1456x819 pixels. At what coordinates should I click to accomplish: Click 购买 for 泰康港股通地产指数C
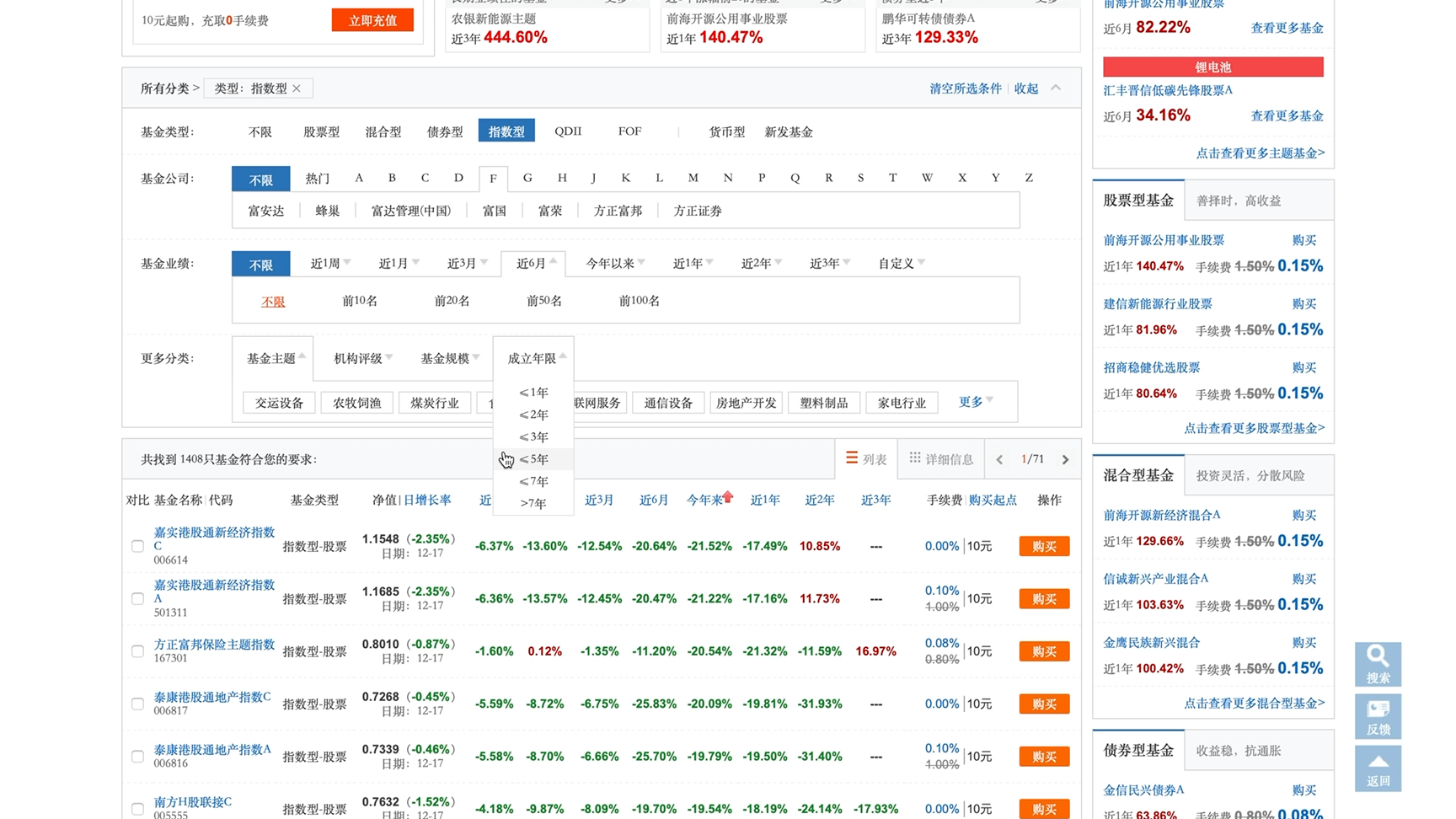click(1044, 704)
